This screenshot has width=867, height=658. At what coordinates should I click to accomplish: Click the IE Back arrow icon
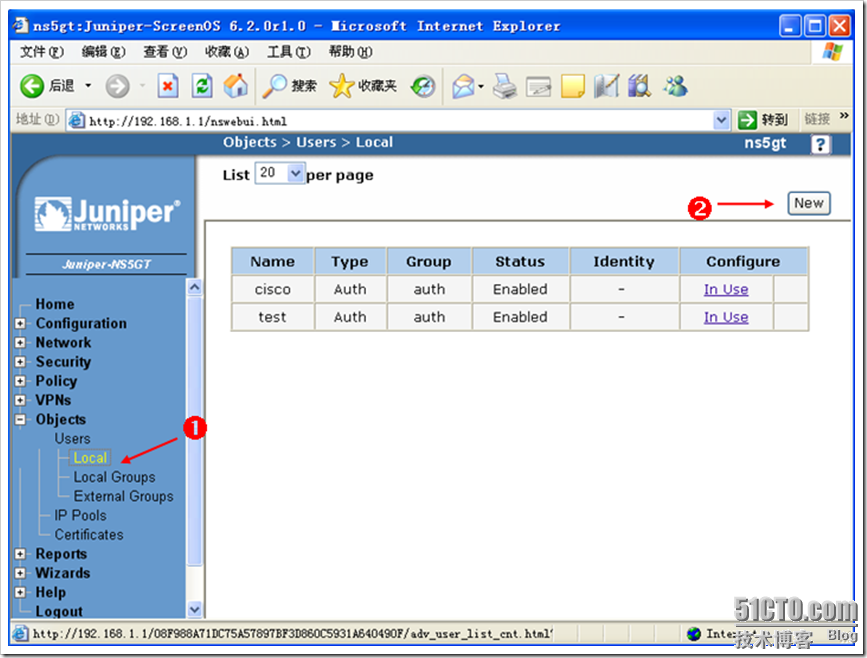(x=32, y=86)
